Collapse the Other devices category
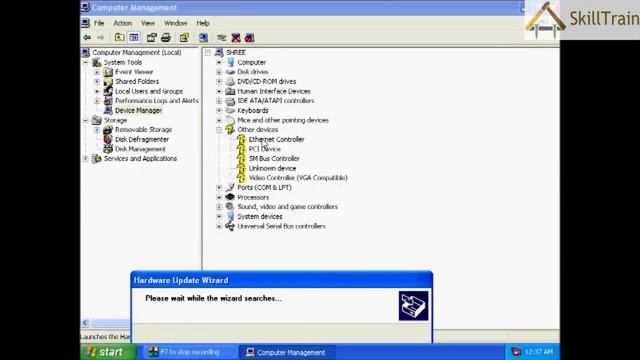Viewport: 640px width, 360px height. (219, 130)
